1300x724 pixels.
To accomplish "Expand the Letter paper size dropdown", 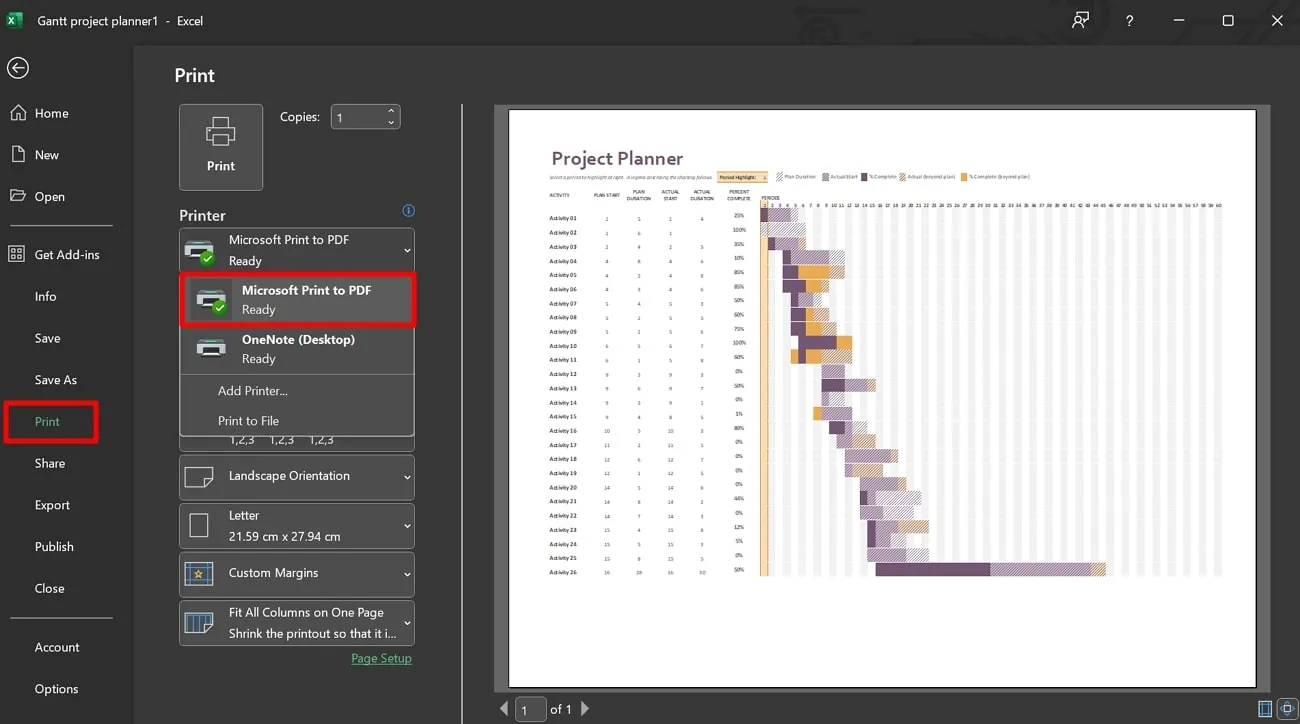I will [297, 525].
